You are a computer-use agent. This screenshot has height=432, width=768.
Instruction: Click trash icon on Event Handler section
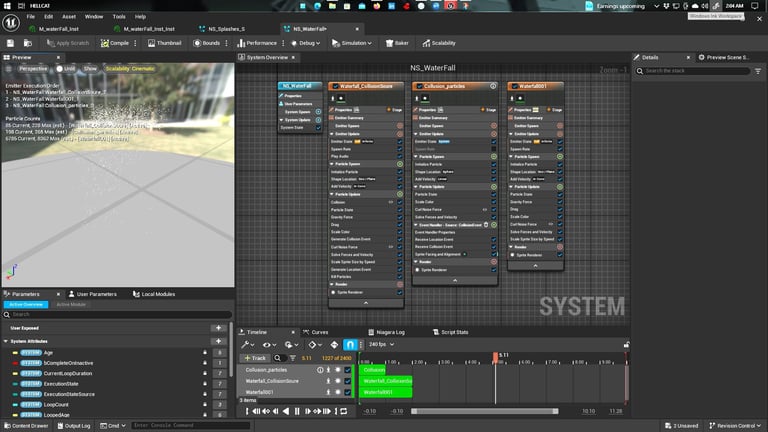486,225
